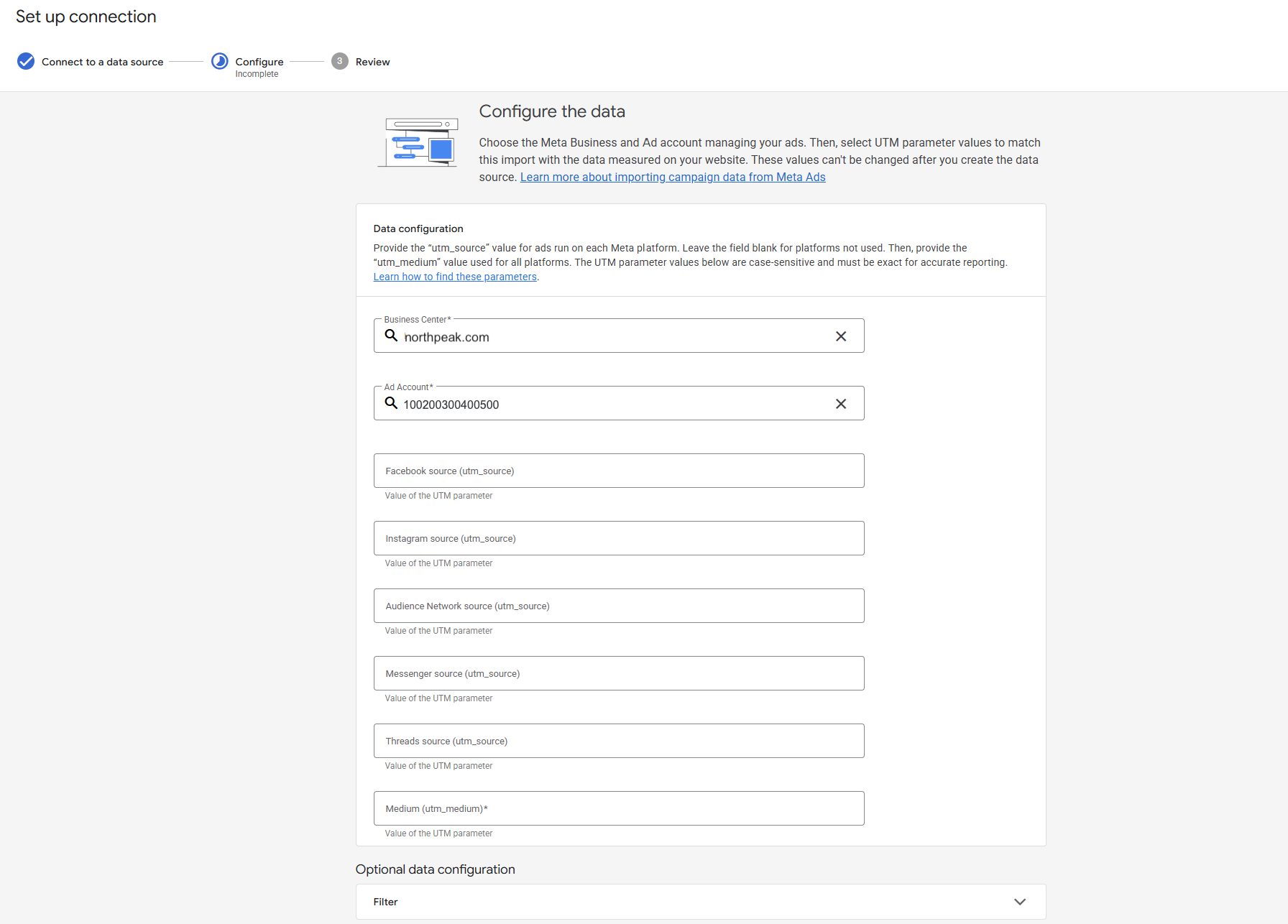Click the Configure the data heading
Screen dimensions: 1288x924
tap(552, 111)
